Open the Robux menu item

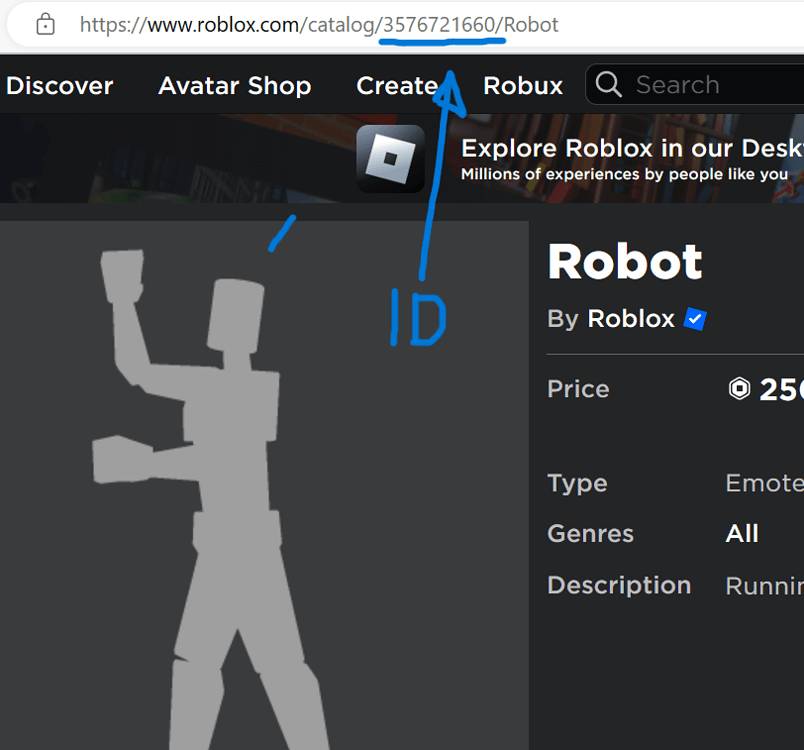523,85
